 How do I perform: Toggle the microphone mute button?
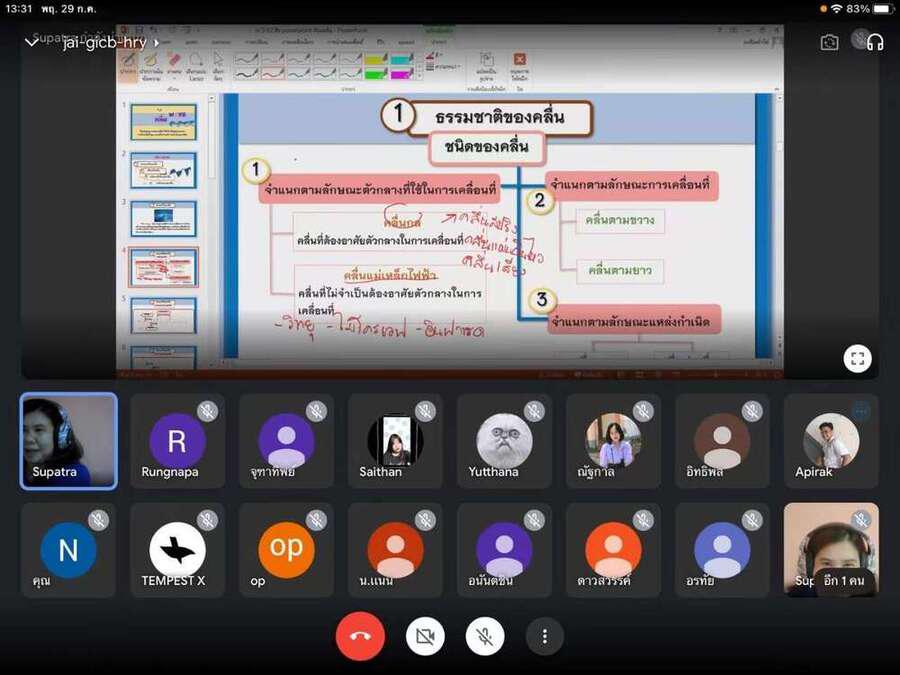pyautogui.click(x=485, y=636)
